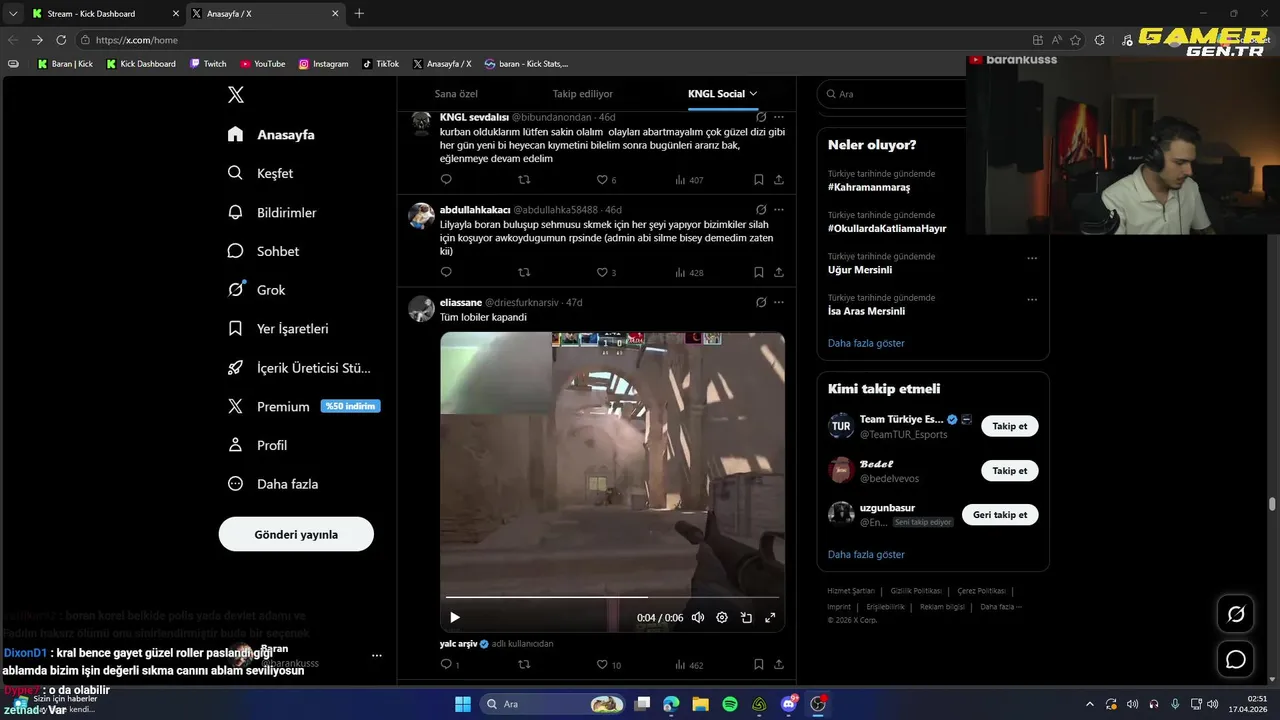Show hidden system tray icons
1280x720 pixels.
[x=1090, y=704]
